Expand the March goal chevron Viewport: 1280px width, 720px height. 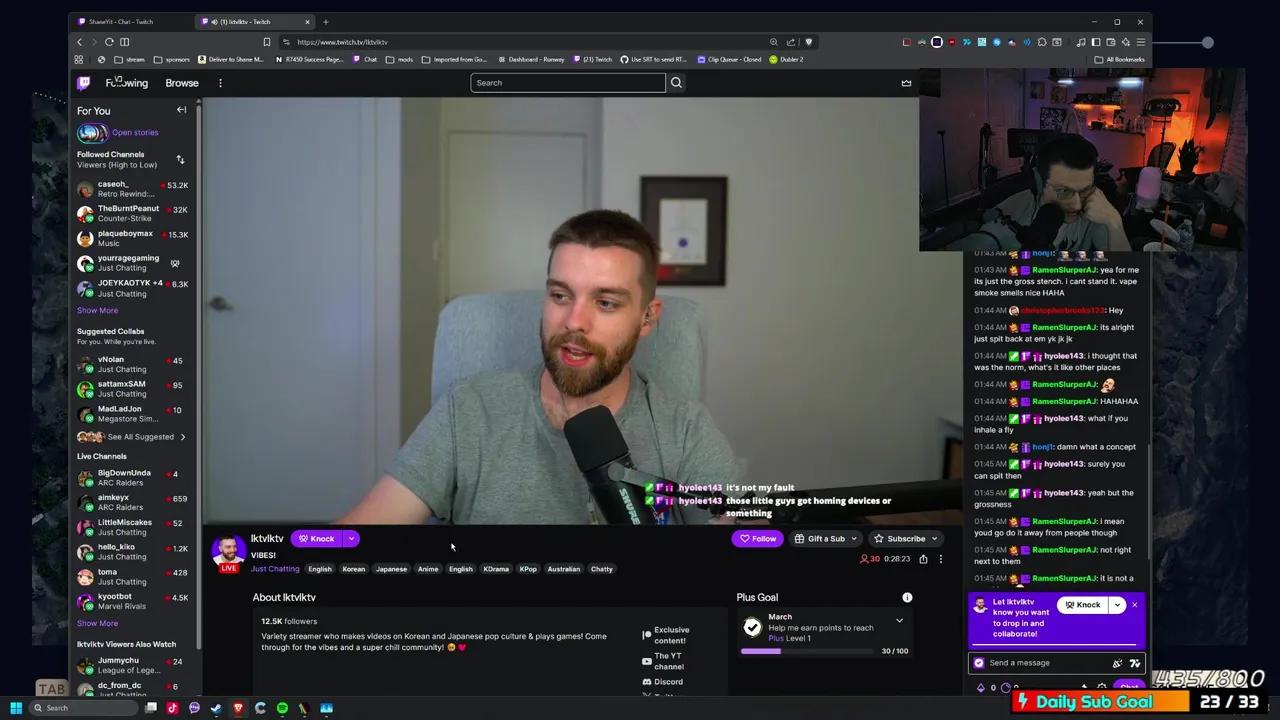pyautogui.click(x=899, y=621)
